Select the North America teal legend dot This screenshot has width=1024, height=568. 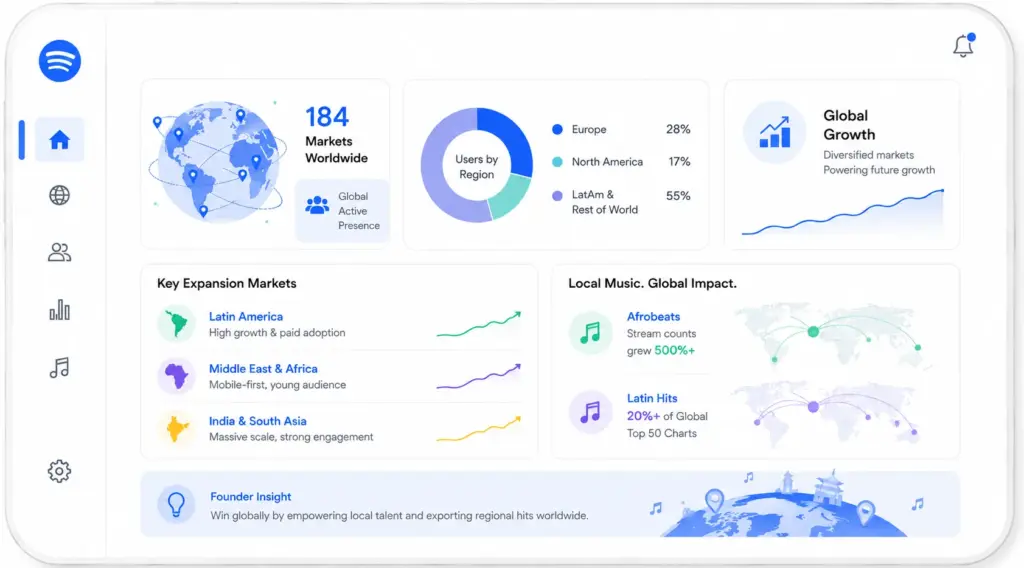pyautogui.click(x=557, y=162)
